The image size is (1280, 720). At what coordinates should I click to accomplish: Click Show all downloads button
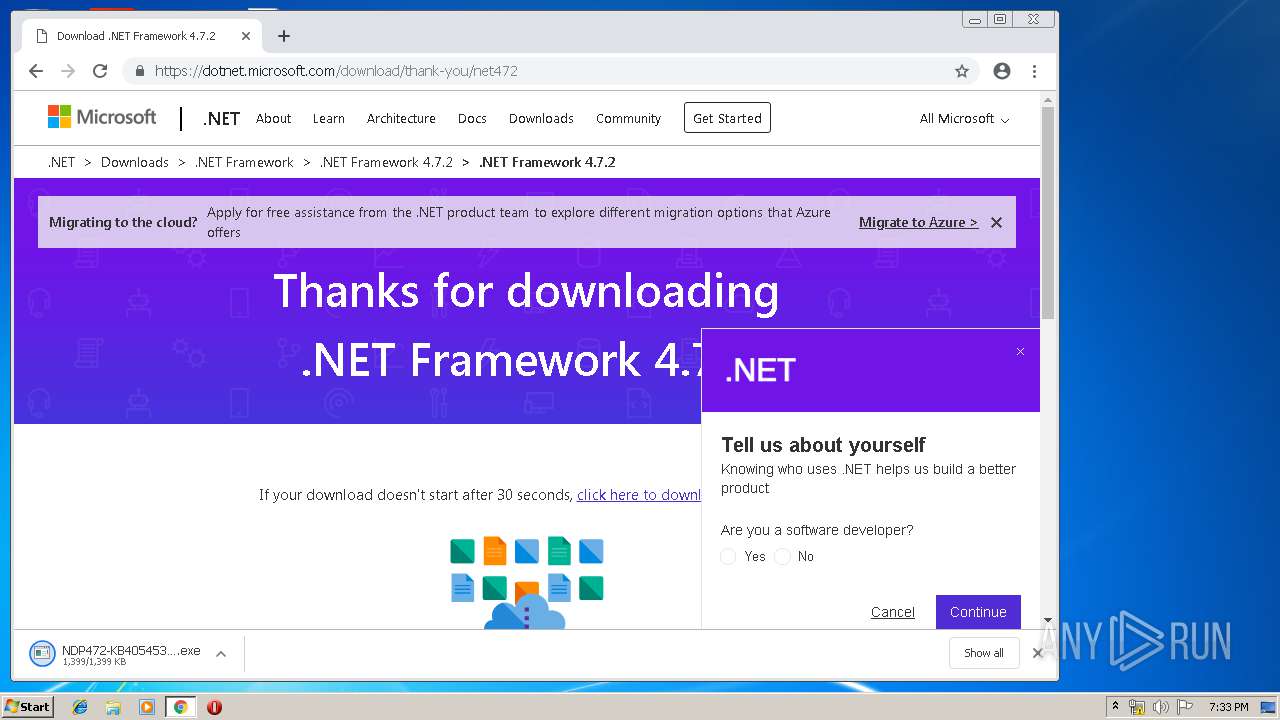tap(984, 653)
